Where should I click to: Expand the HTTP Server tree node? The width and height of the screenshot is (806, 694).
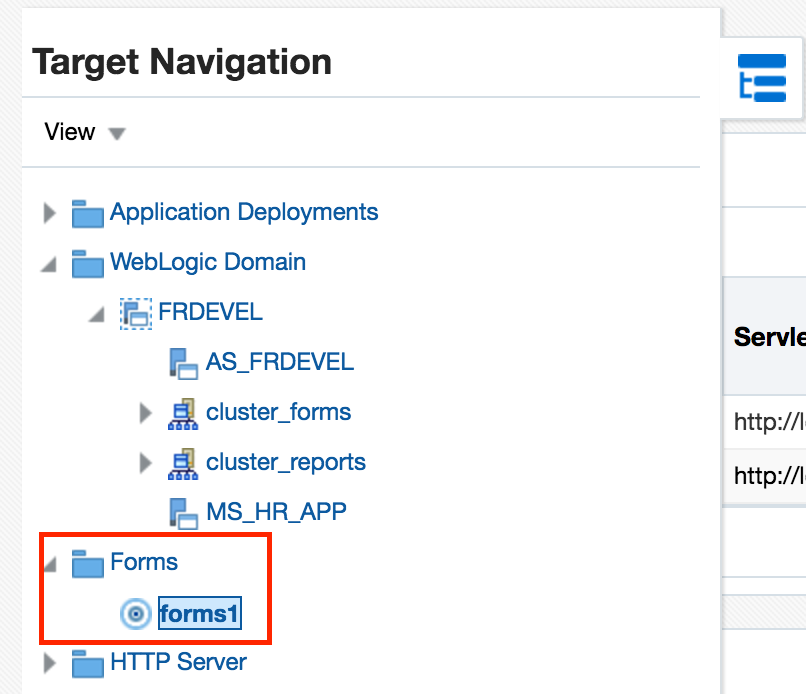[x=49, y=662]
